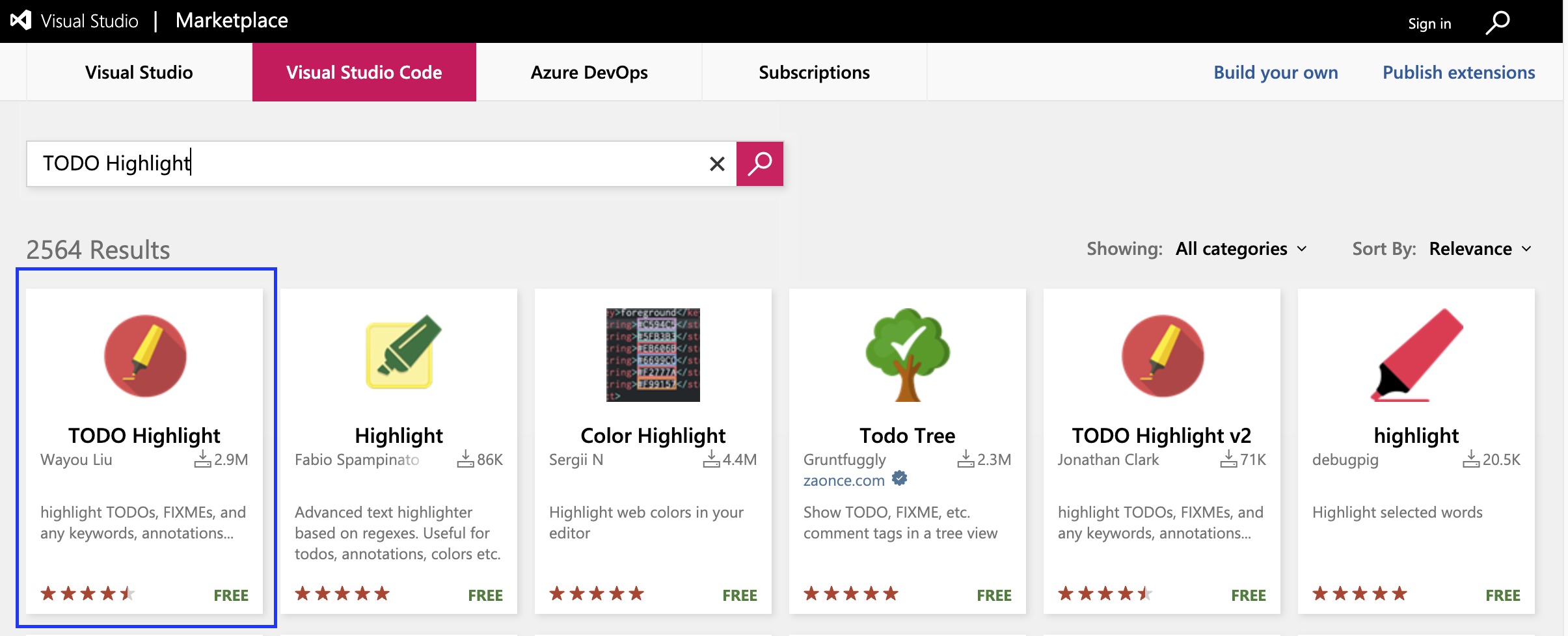
Task: Open the TODO Highlight v2 marker icon
Action: 1163,356
